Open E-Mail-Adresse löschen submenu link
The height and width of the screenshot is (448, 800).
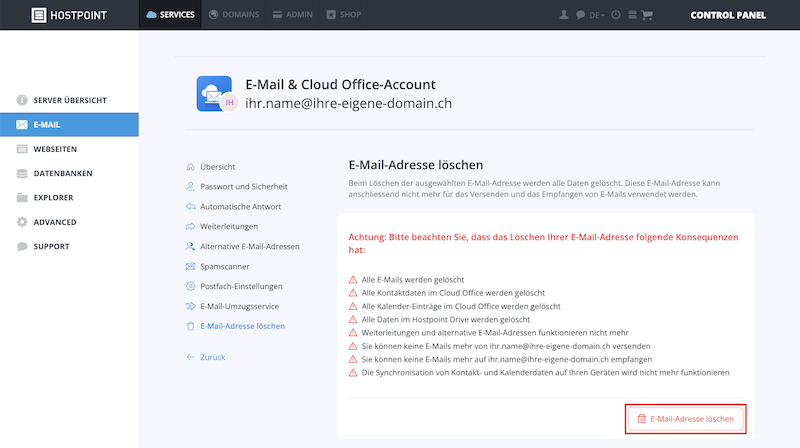[242, 326]
